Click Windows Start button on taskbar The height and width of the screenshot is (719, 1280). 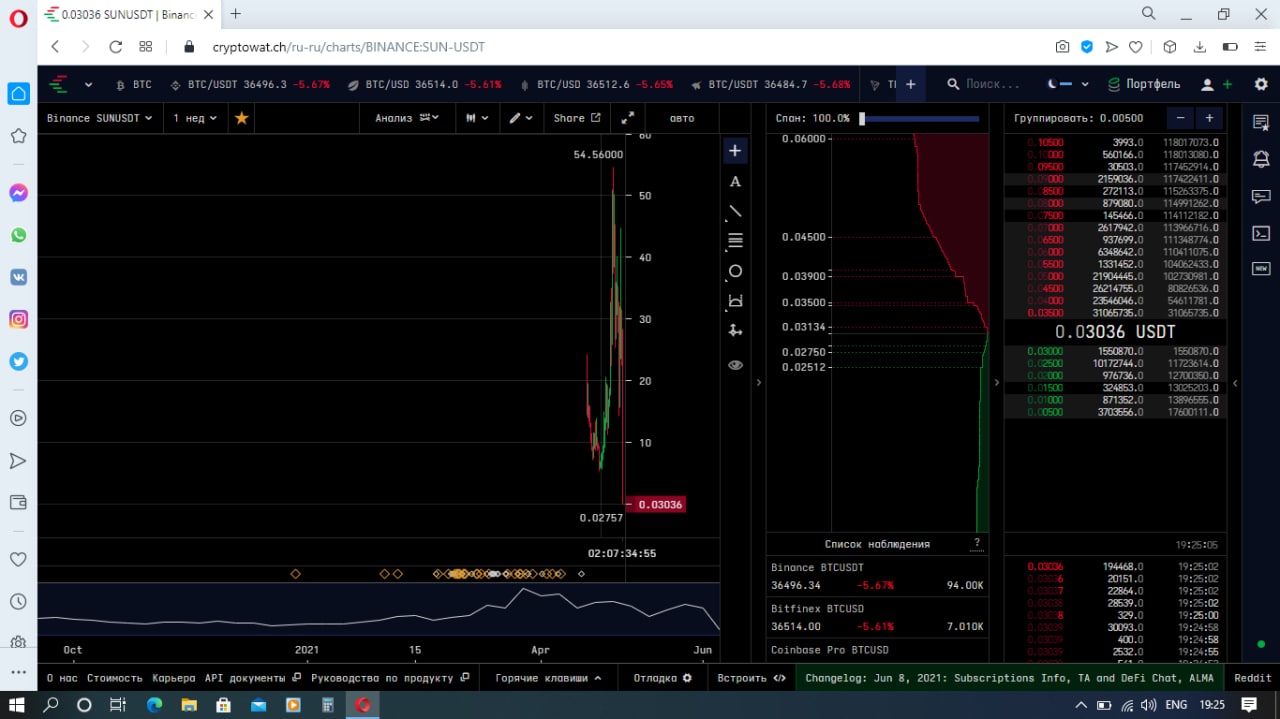click(x=17, y=705)
